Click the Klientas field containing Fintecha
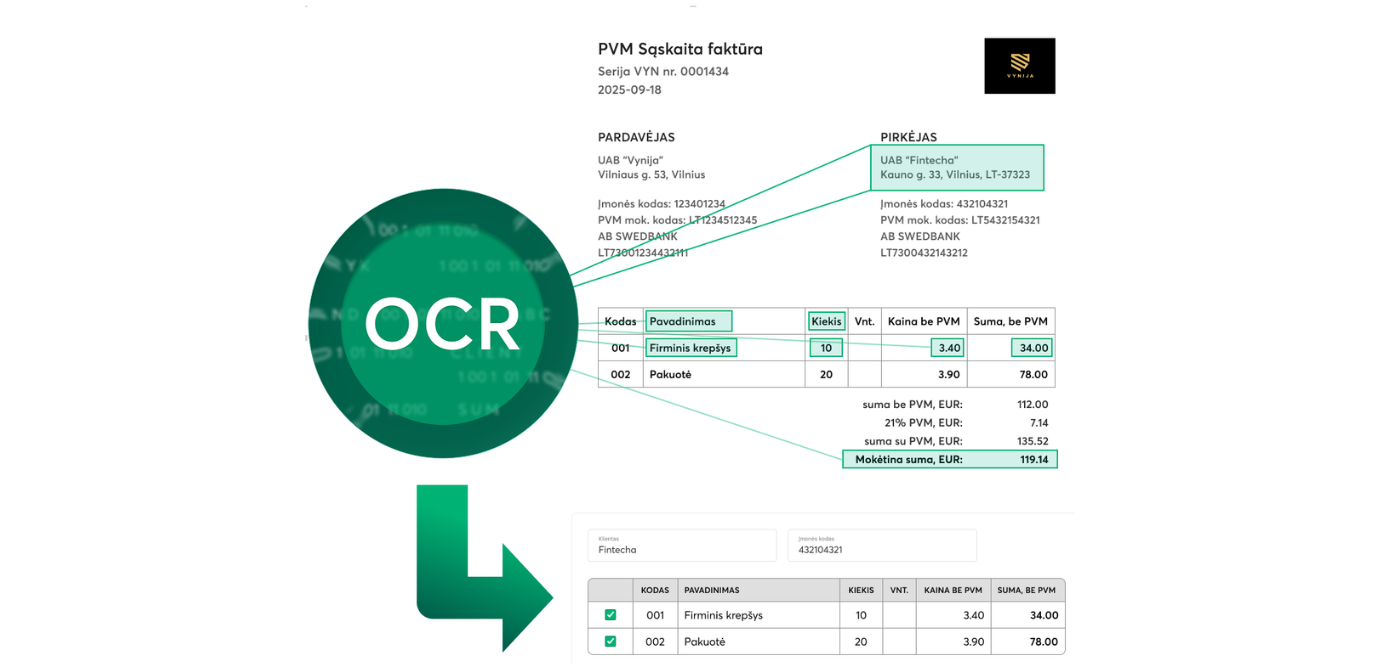Screen dimensions: 1380x670 click(x=681, y=545)
